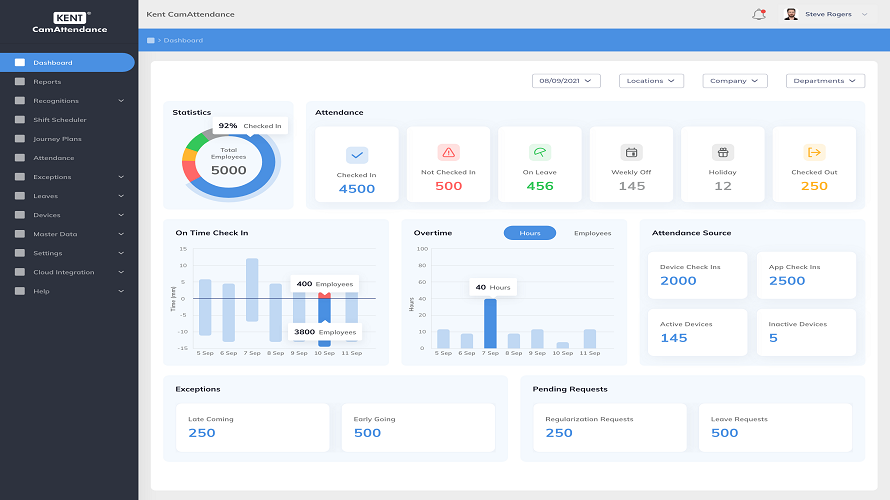Open the Locations filter dropdown
The width and height of the screenshot is (890, 500).
(650, 81)
